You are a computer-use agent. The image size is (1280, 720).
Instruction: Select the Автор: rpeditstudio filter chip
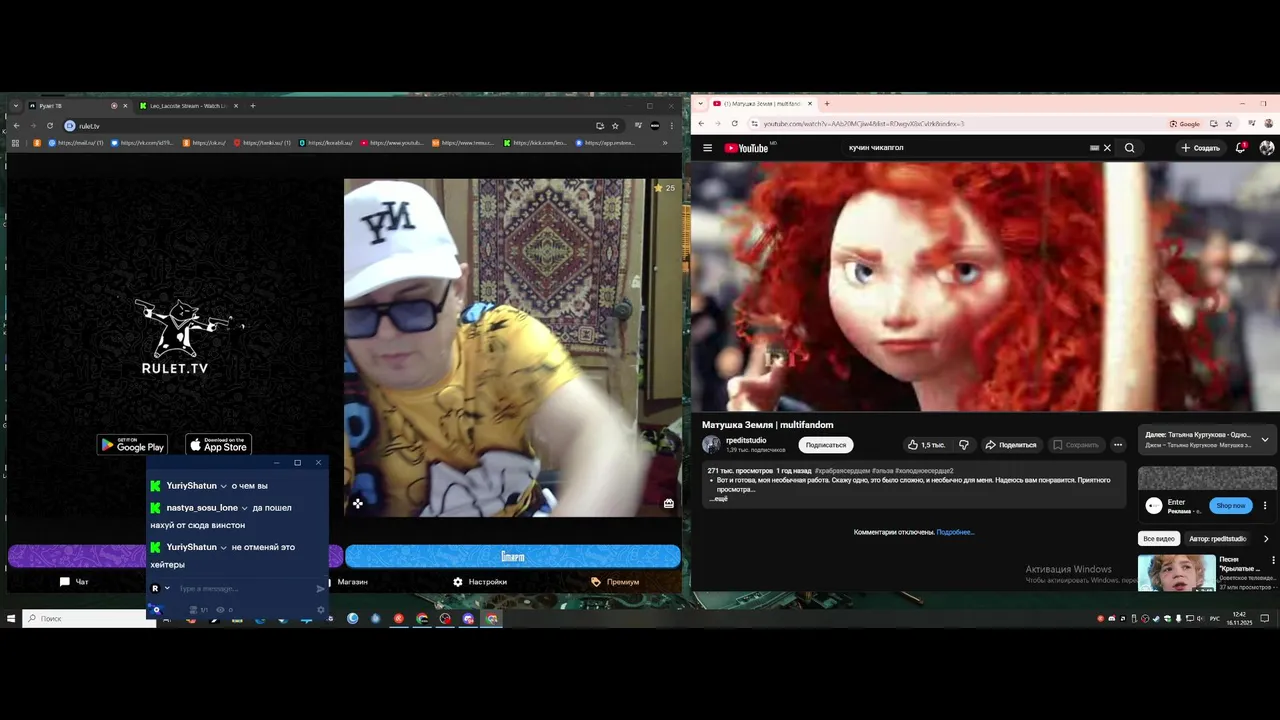[1218, 539]
